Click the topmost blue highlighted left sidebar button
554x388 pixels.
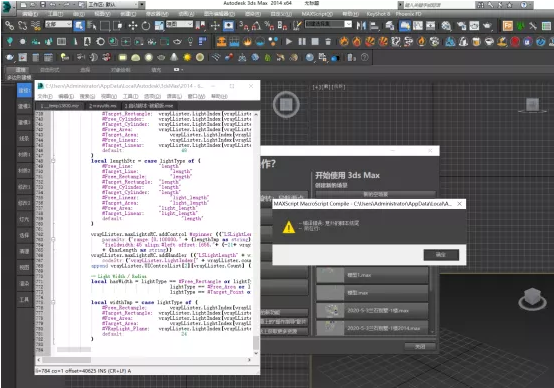tap(24, 90)
